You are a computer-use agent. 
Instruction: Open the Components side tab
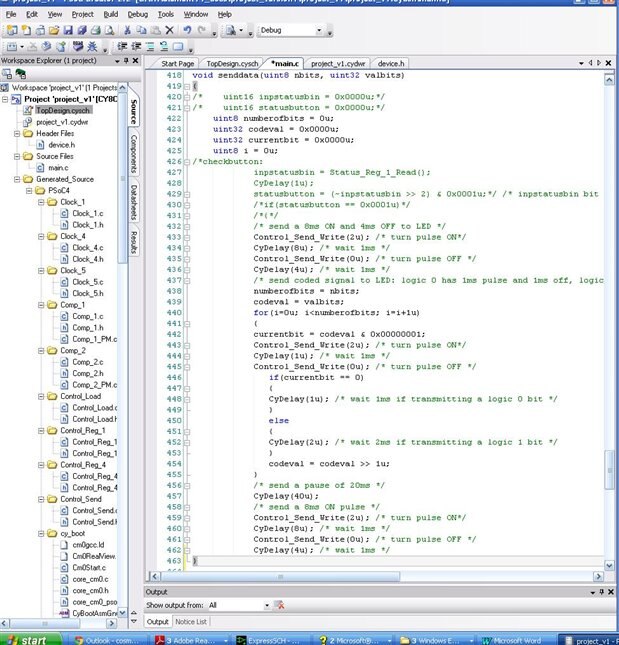pyautogui.click(x=133, y=153)
